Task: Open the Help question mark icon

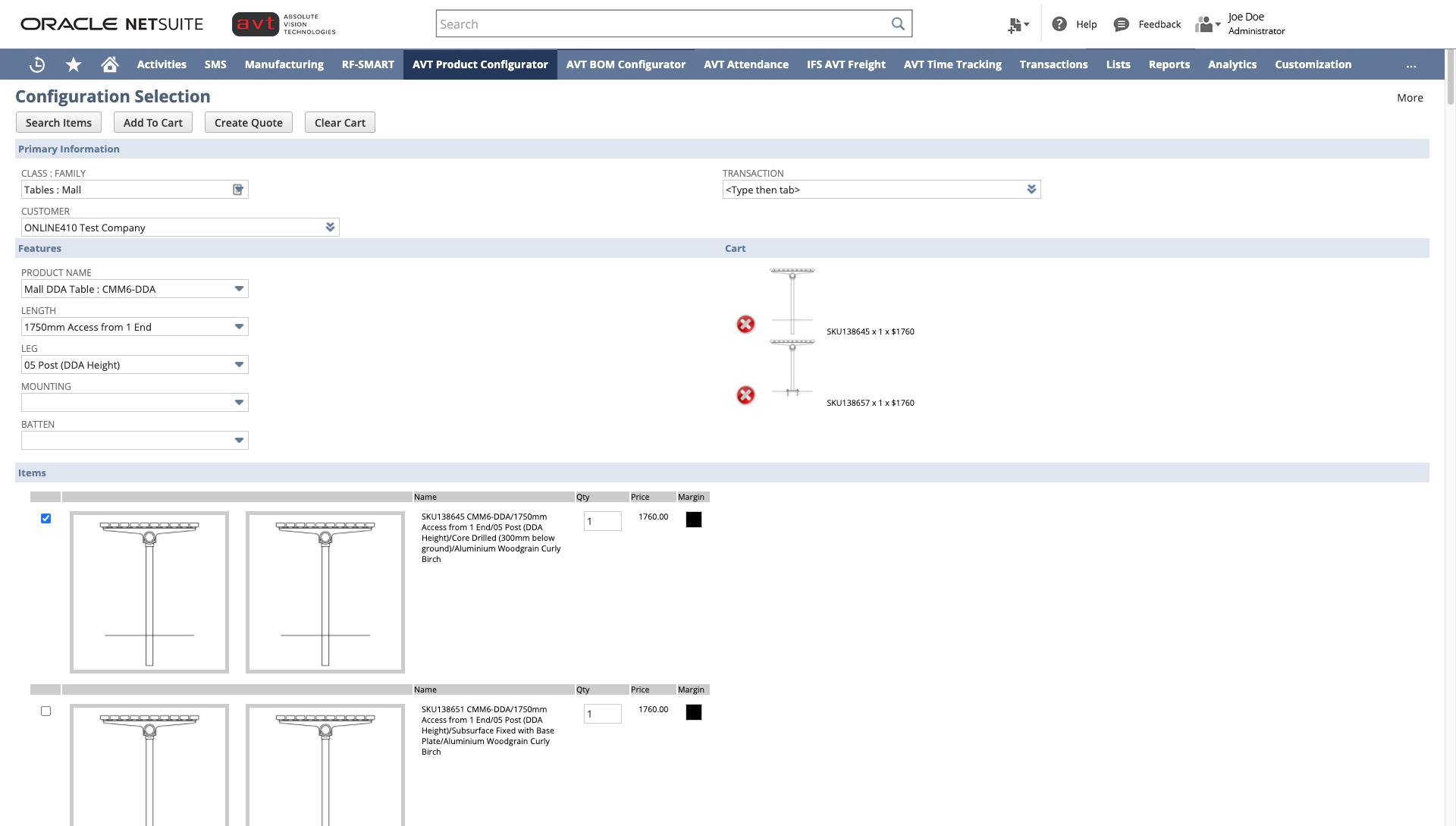Action: pyautogui.click(x=1059, y=24)
